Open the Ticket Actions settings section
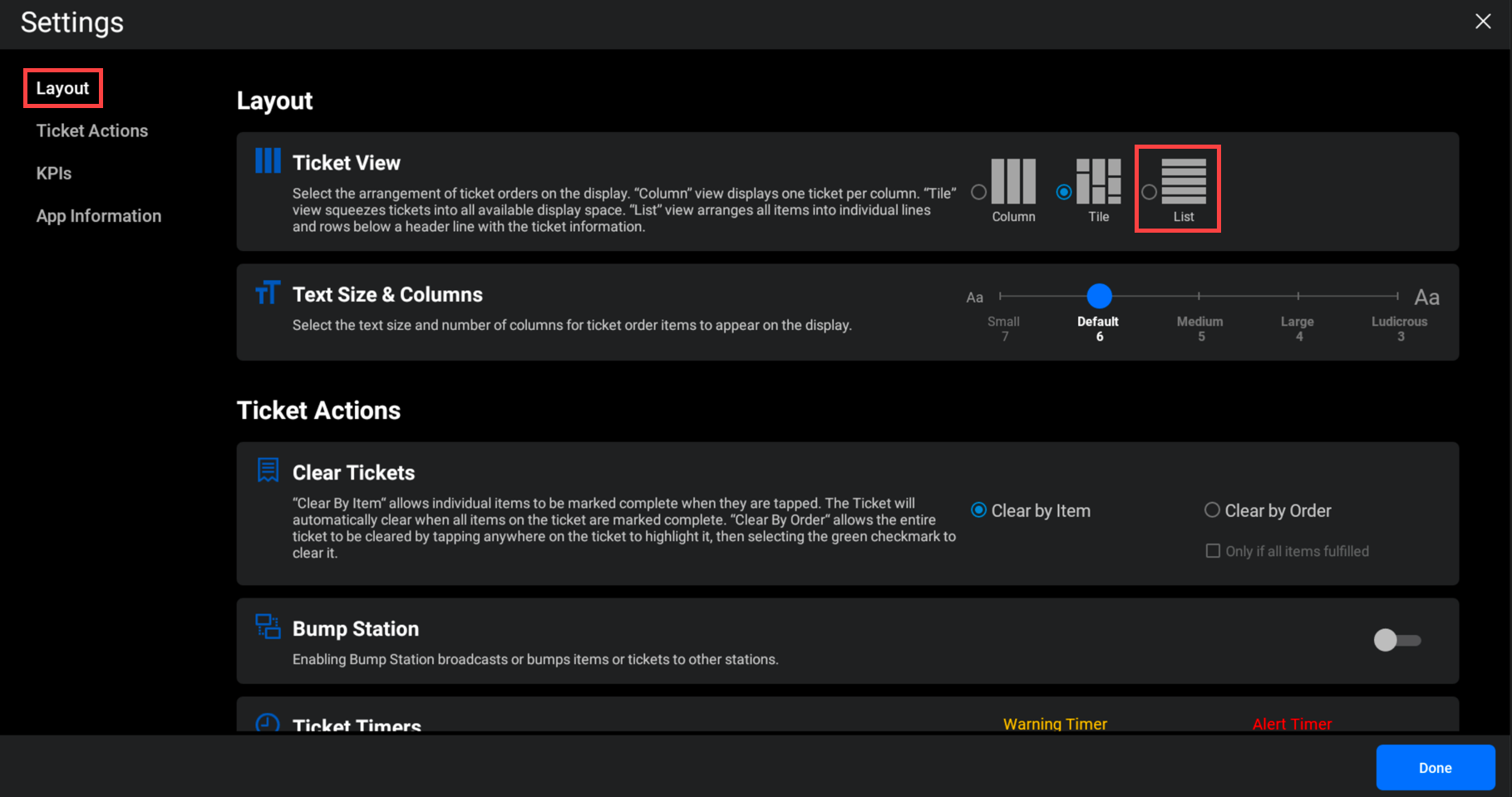Screen dimensions: 1512x797 coord(92,130)
